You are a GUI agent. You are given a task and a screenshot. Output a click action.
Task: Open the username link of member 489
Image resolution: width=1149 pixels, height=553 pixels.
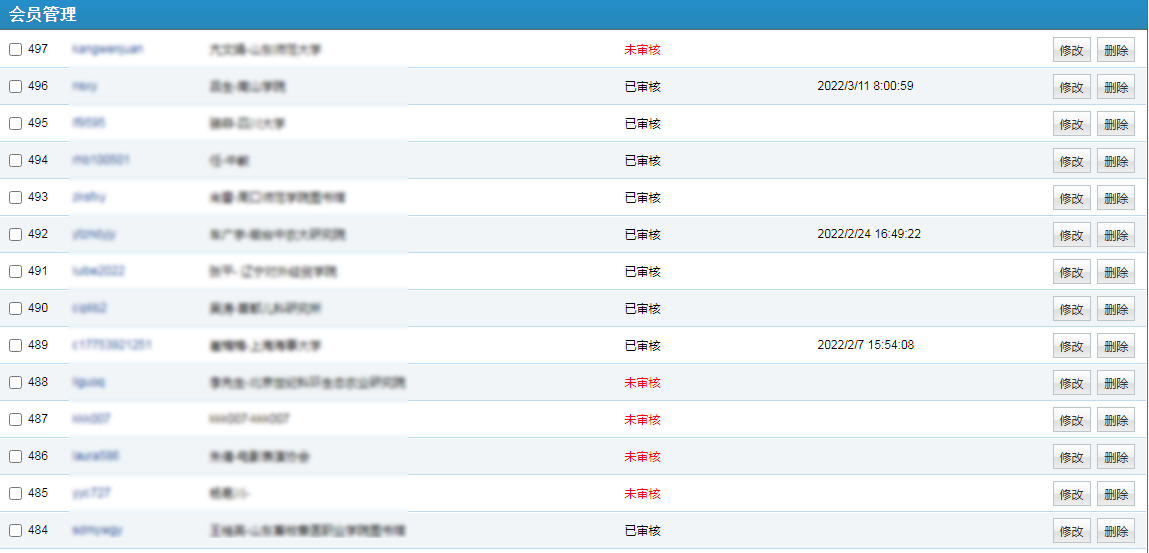tap(112, 345)
